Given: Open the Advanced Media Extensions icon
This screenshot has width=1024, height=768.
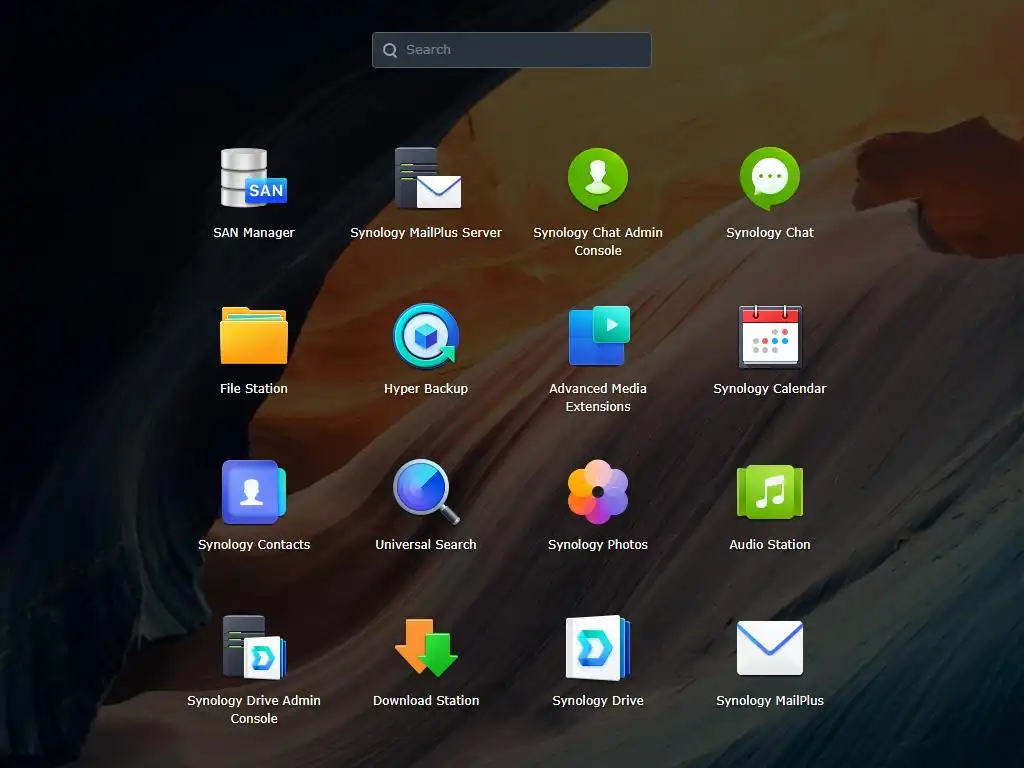Looking at the screenshot, I should (599, 335).
